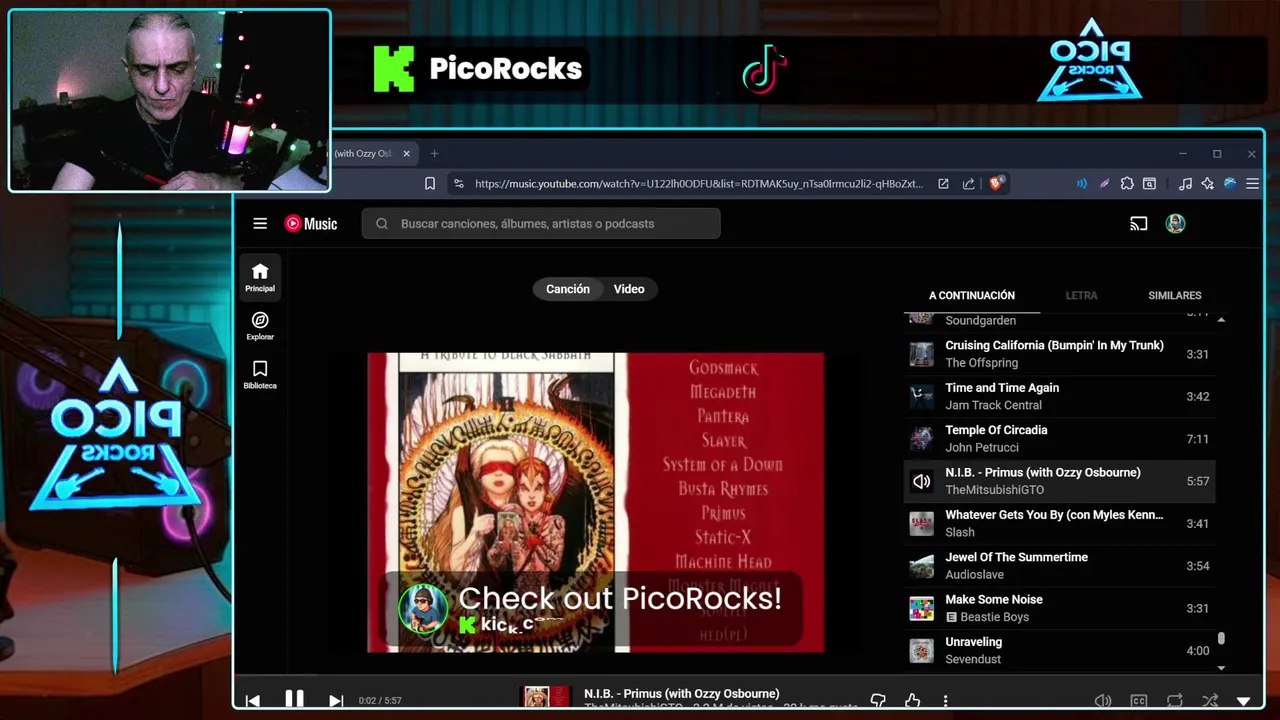Open Jam Track Central artist link
The width and height of the screenshot is (1280, 720).
(993, 405)
